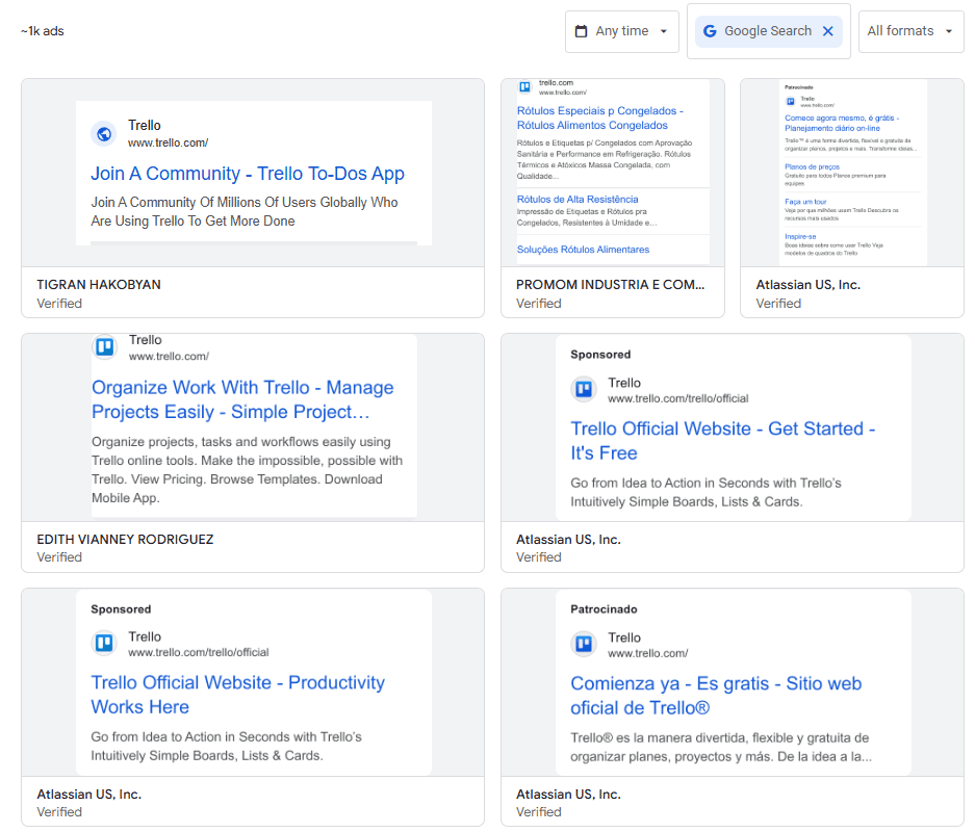
Task: Click the Any time dropdown arrow
Action: pyautogui.click(x=663, y=31)
